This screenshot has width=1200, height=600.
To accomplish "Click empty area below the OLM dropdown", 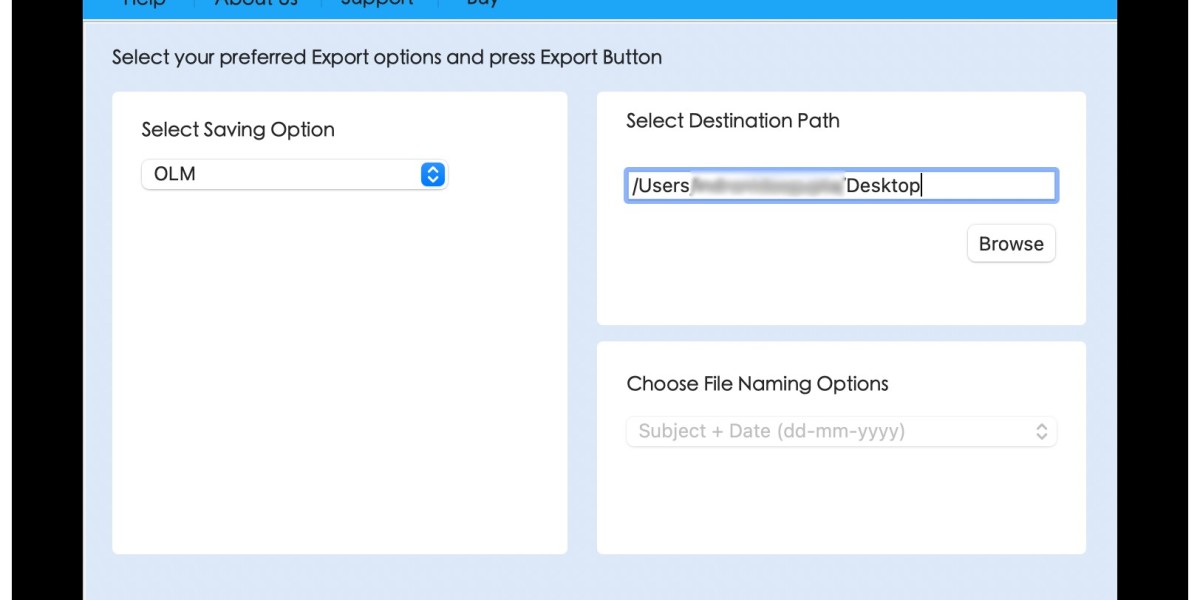I will pos(339,370).
